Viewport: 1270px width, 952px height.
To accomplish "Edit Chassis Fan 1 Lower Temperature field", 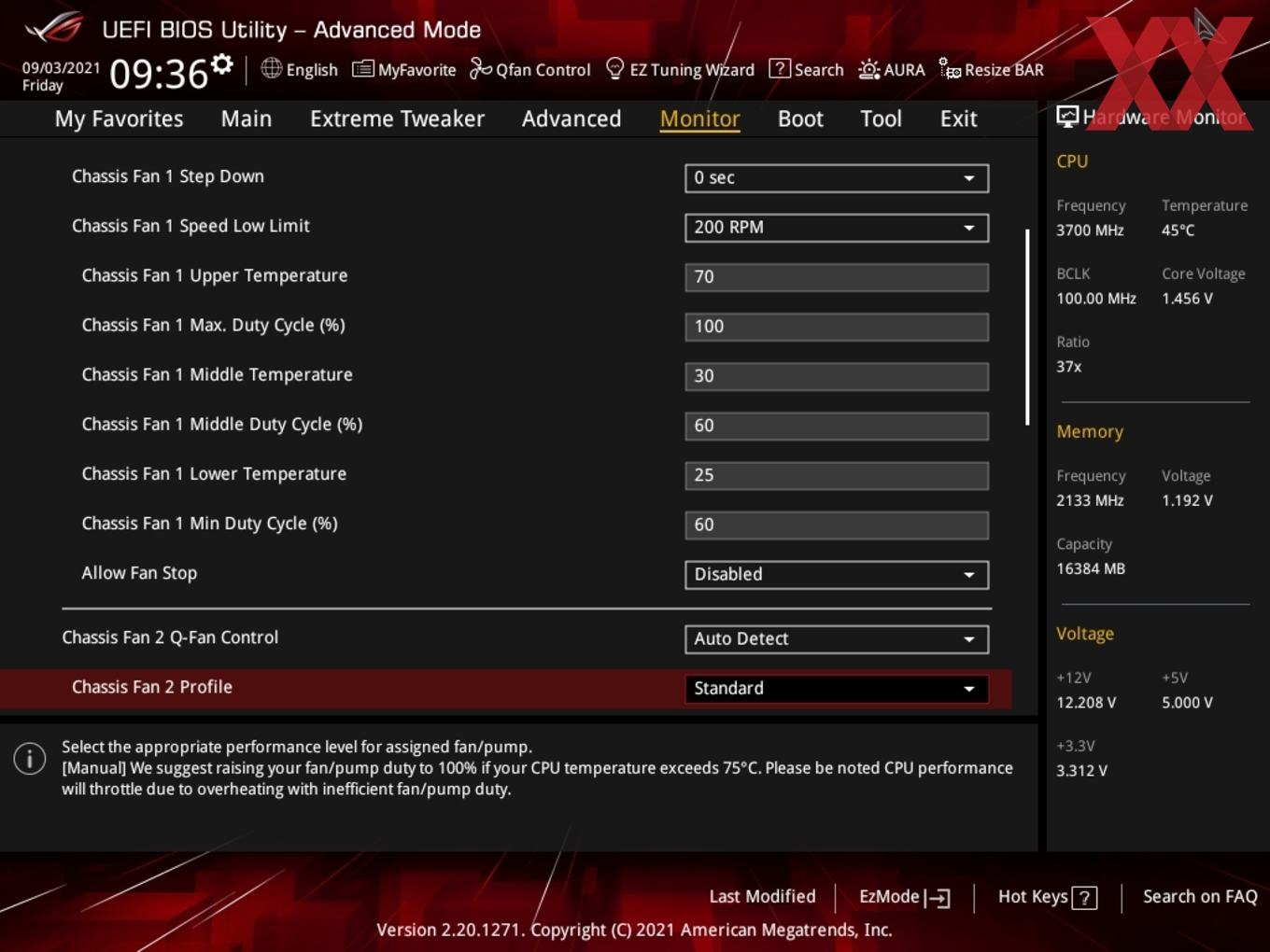I will click(x=837, y=474).
